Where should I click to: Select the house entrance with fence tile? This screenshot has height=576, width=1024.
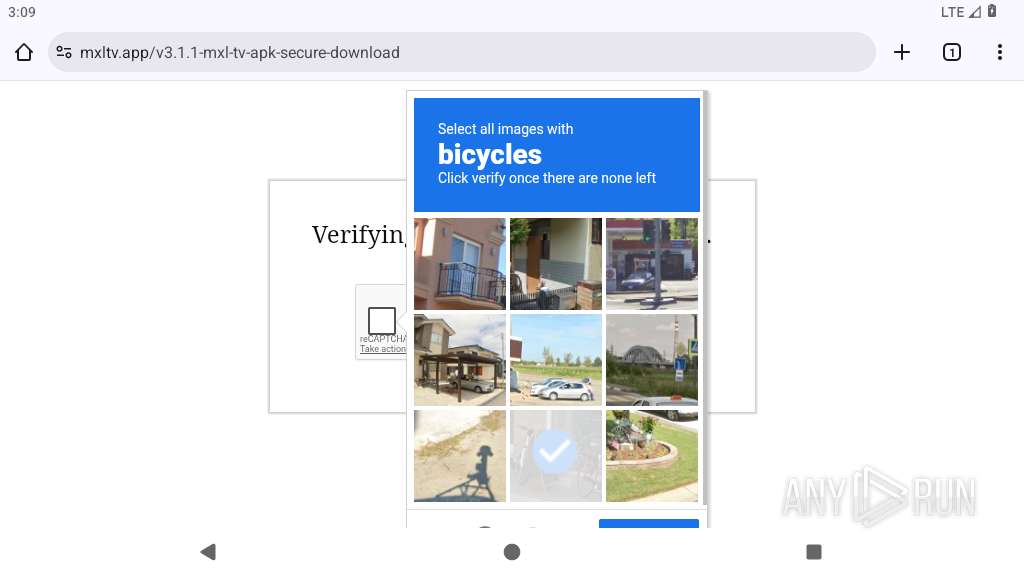(x=556, y=264)
